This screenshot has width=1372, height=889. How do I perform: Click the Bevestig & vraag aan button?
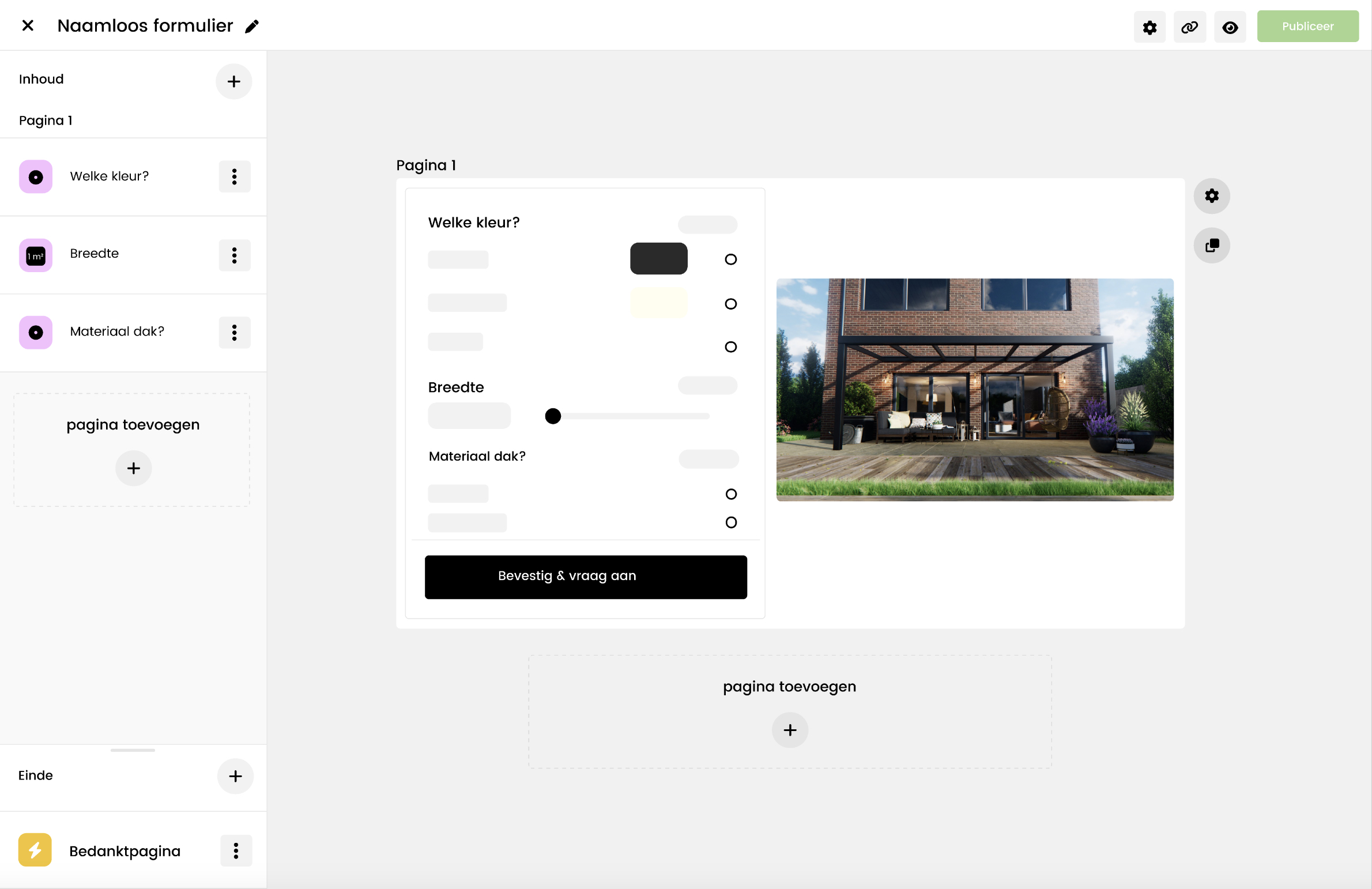[x=586, y=577]
